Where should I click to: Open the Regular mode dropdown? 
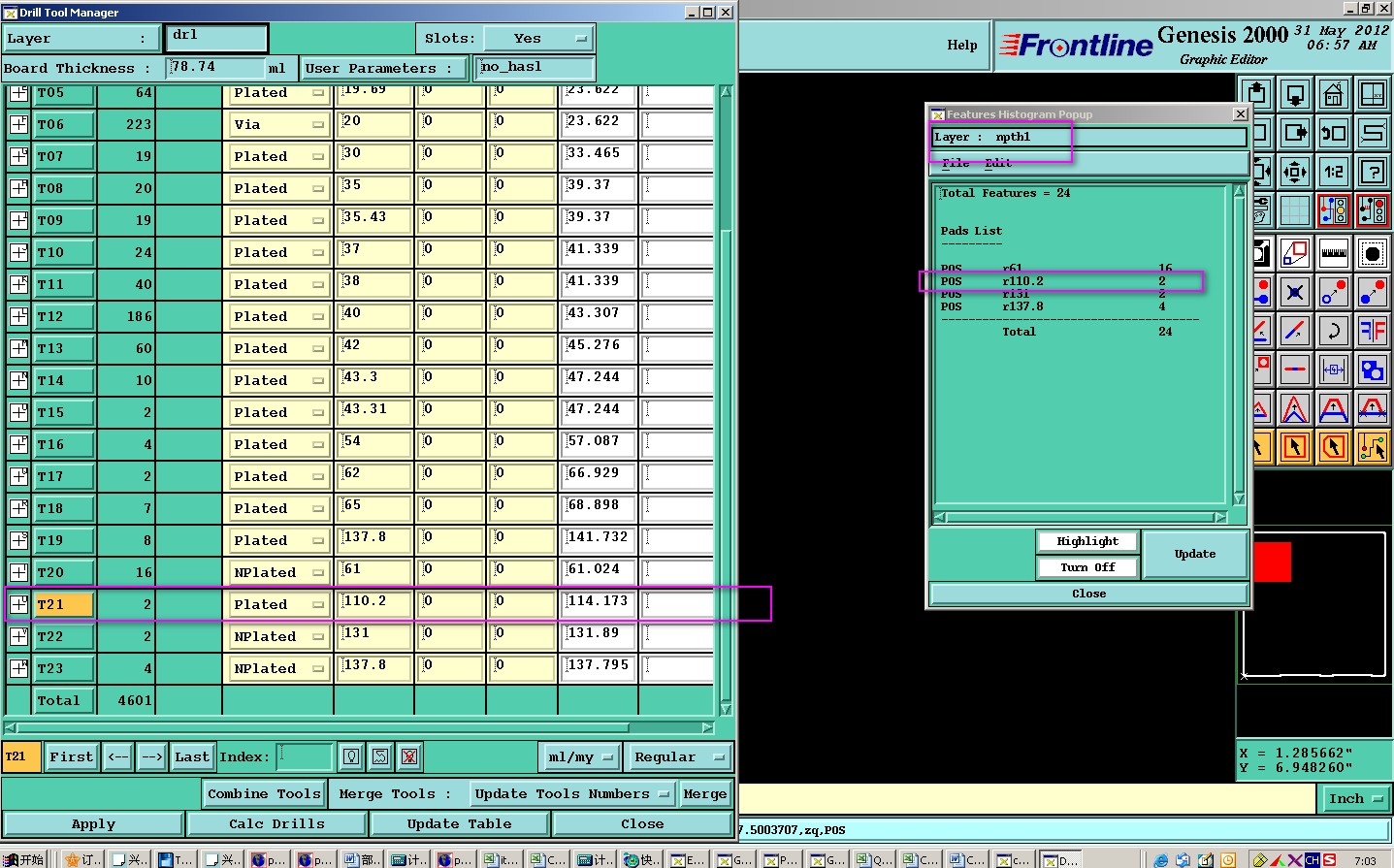pos(679,756)
